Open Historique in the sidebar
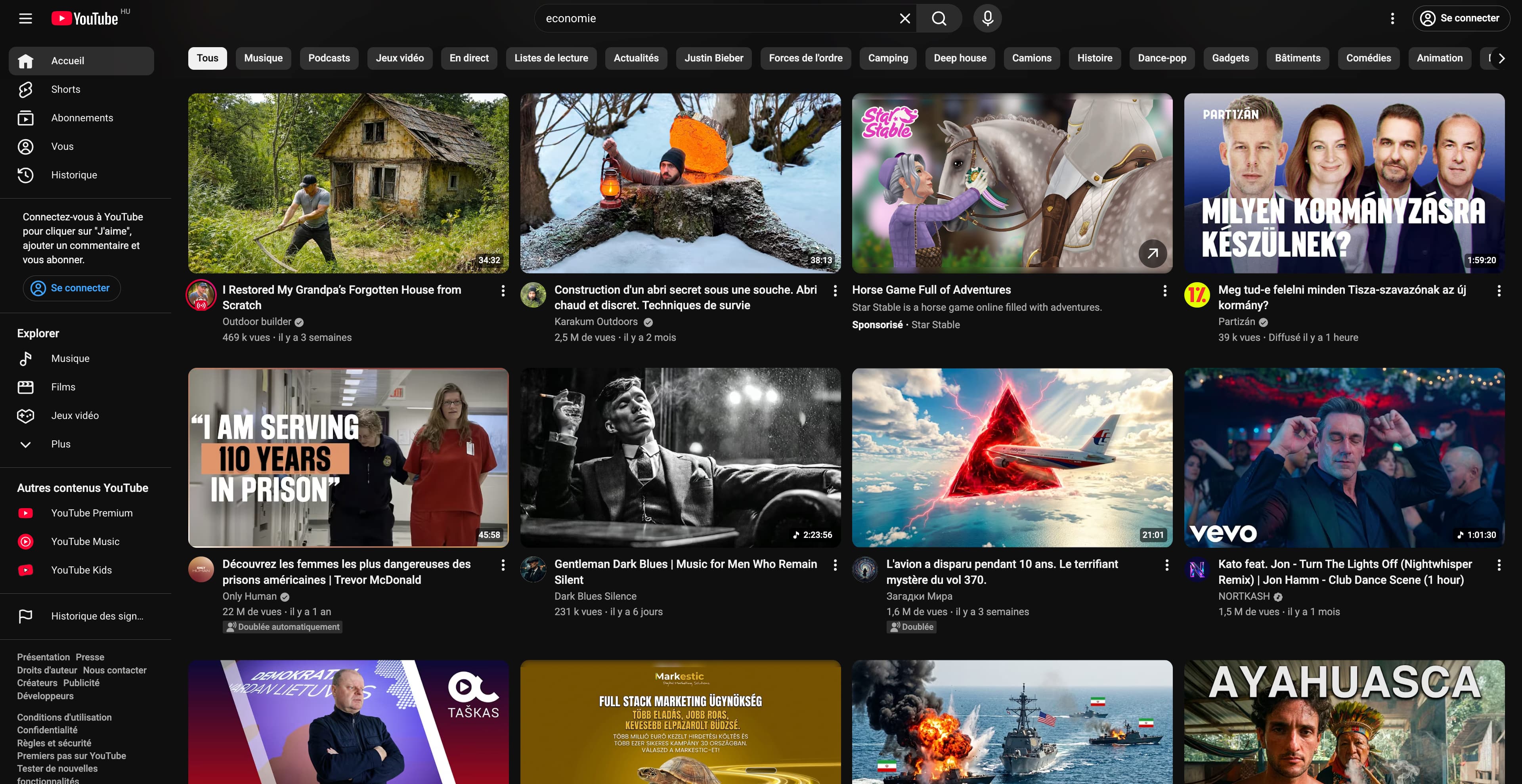 pos(73,175)
